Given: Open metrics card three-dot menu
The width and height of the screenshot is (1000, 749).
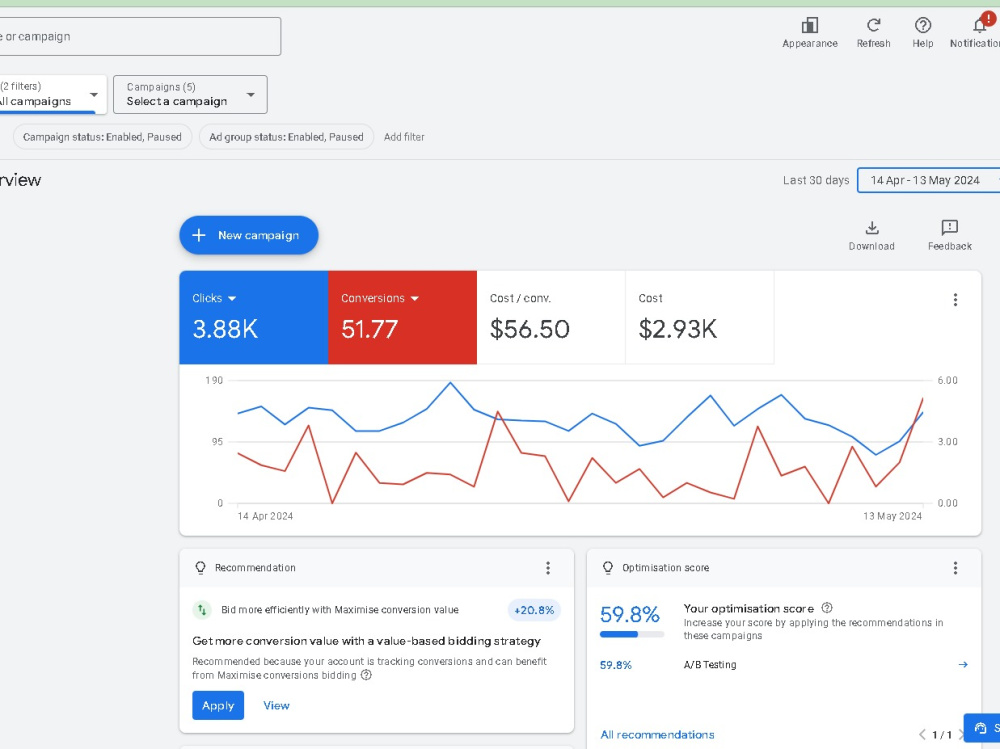Looking at the screenshot, I should (955, 300).
